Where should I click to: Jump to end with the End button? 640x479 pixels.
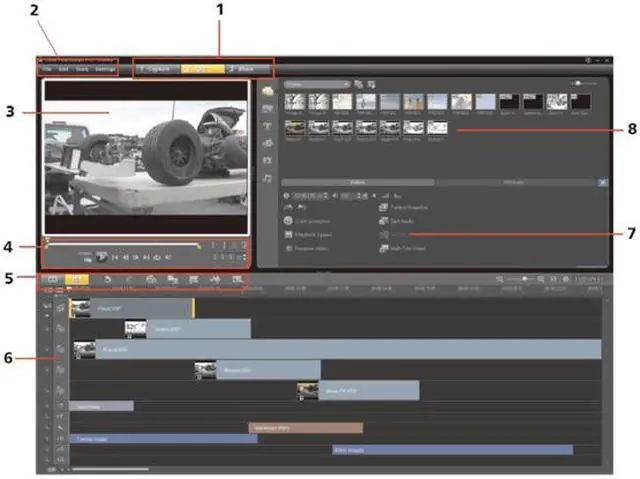146,257
